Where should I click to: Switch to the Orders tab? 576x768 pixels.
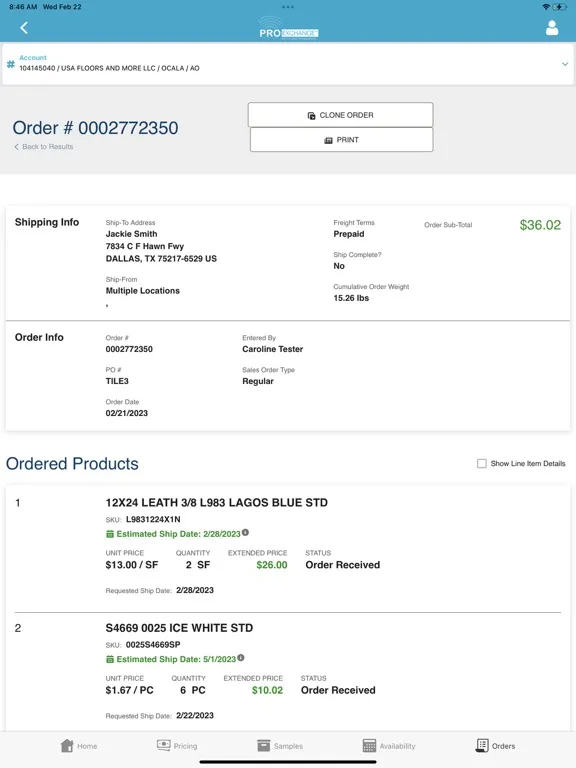495,745
